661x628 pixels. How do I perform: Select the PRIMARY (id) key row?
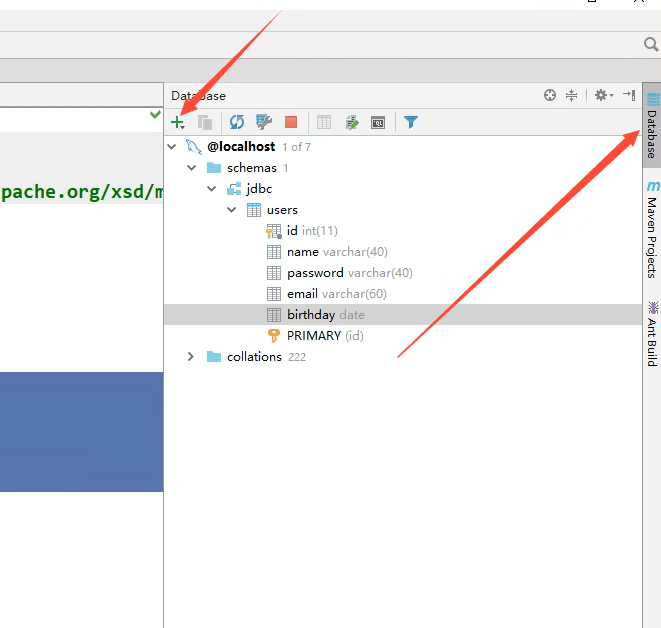tap(403, 335)
